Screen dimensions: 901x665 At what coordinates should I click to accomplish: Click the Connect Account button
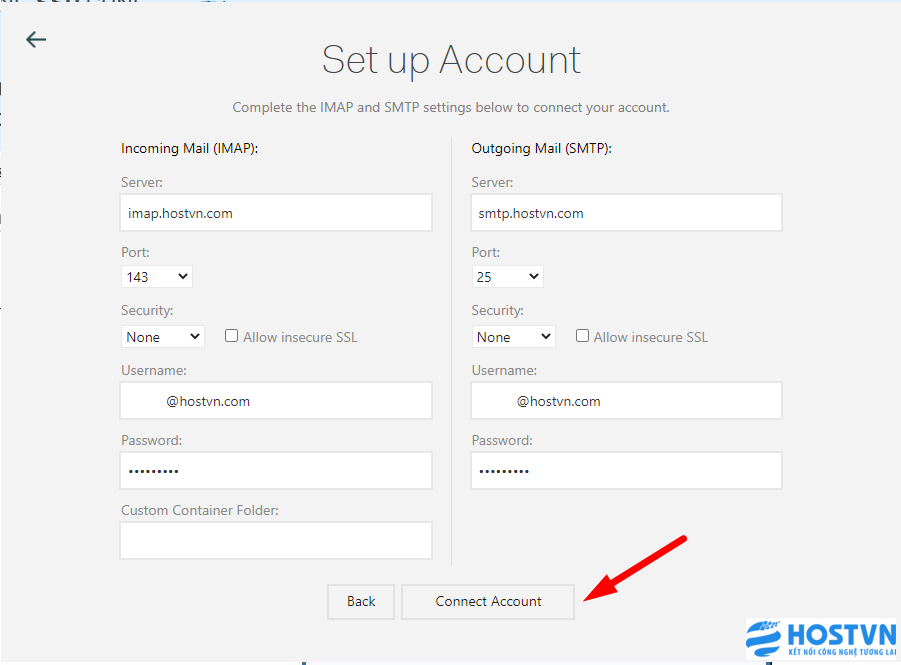point(488,602)
